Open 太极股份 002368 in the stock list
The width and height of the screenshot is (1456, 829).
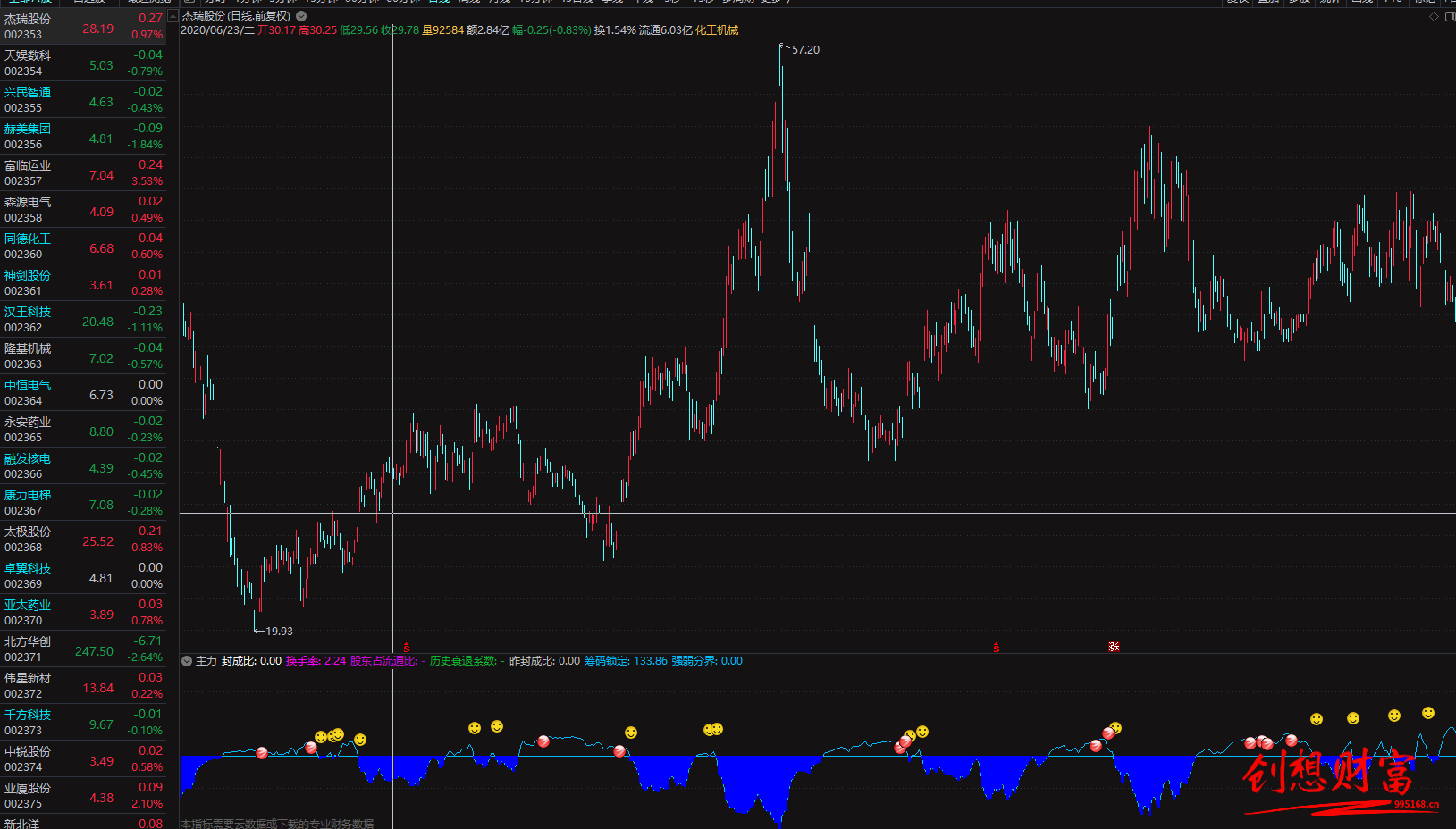click(x=83, y=540)
